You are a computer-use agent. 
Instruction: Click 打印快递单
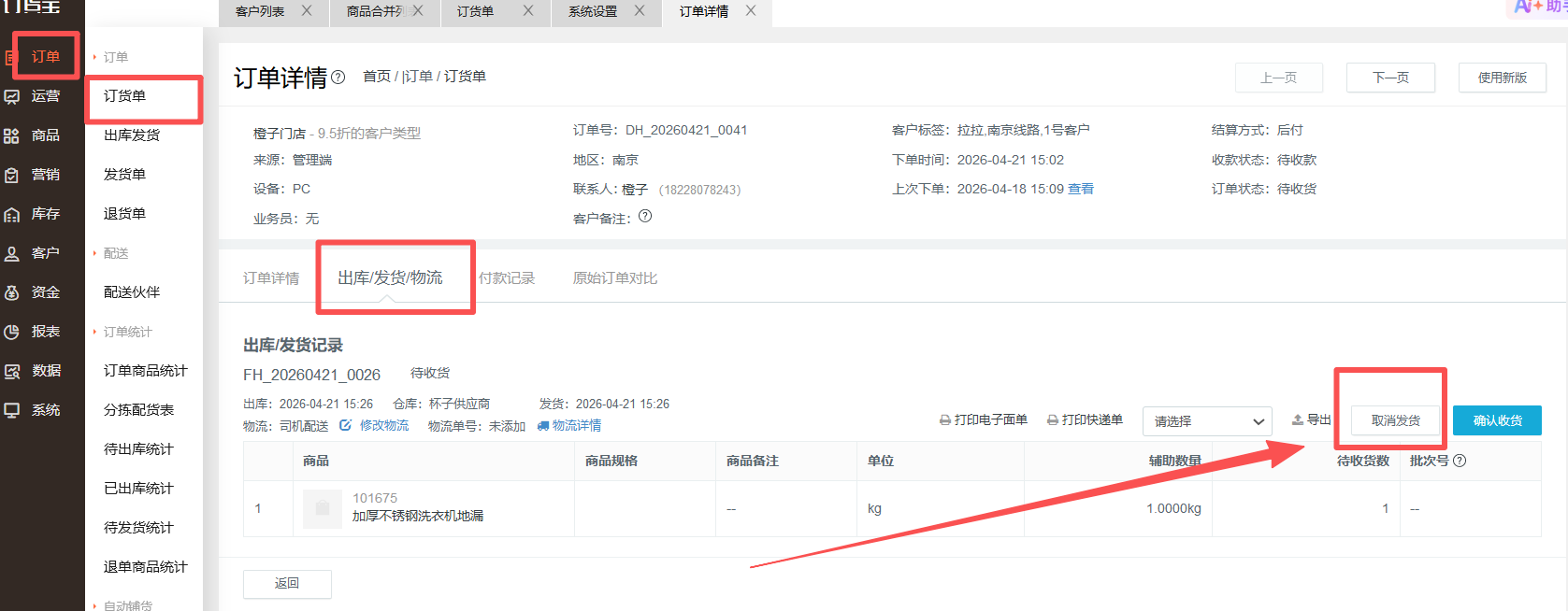pyautogui.click(x=1085, y=420)
